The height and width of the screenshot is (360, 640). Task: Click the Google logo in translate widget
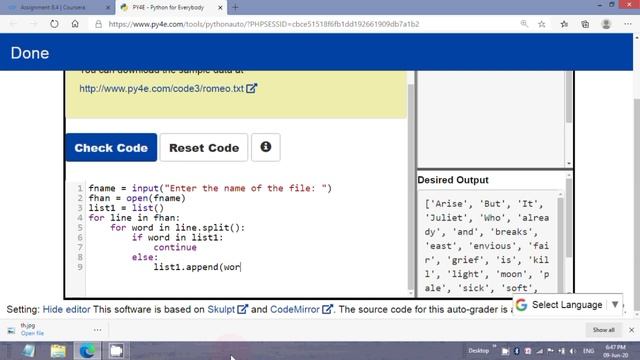521,304
